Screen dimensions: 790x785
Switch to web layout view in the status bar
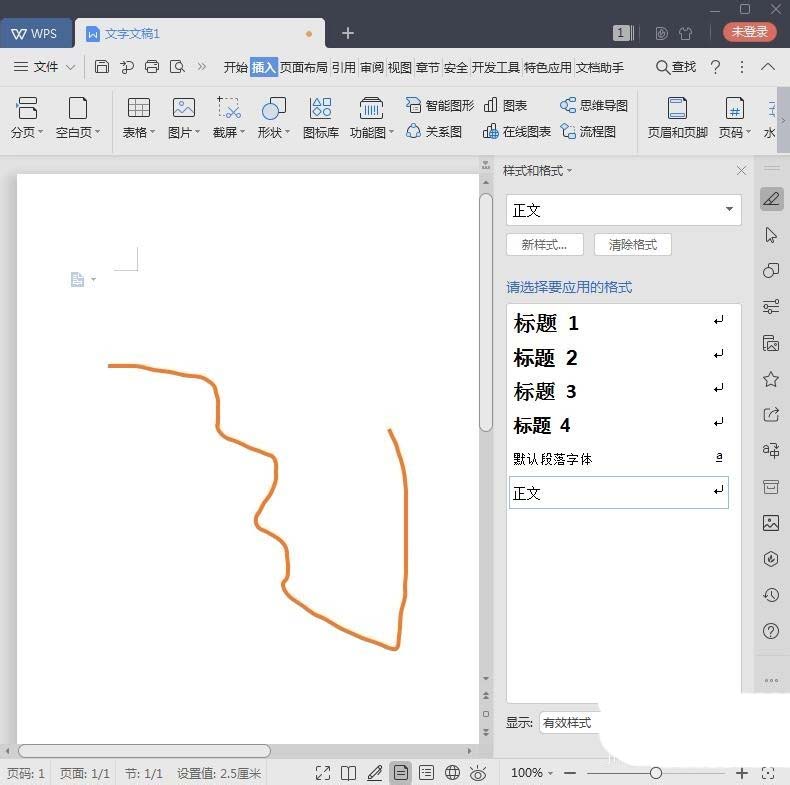(x=452, y=772)
